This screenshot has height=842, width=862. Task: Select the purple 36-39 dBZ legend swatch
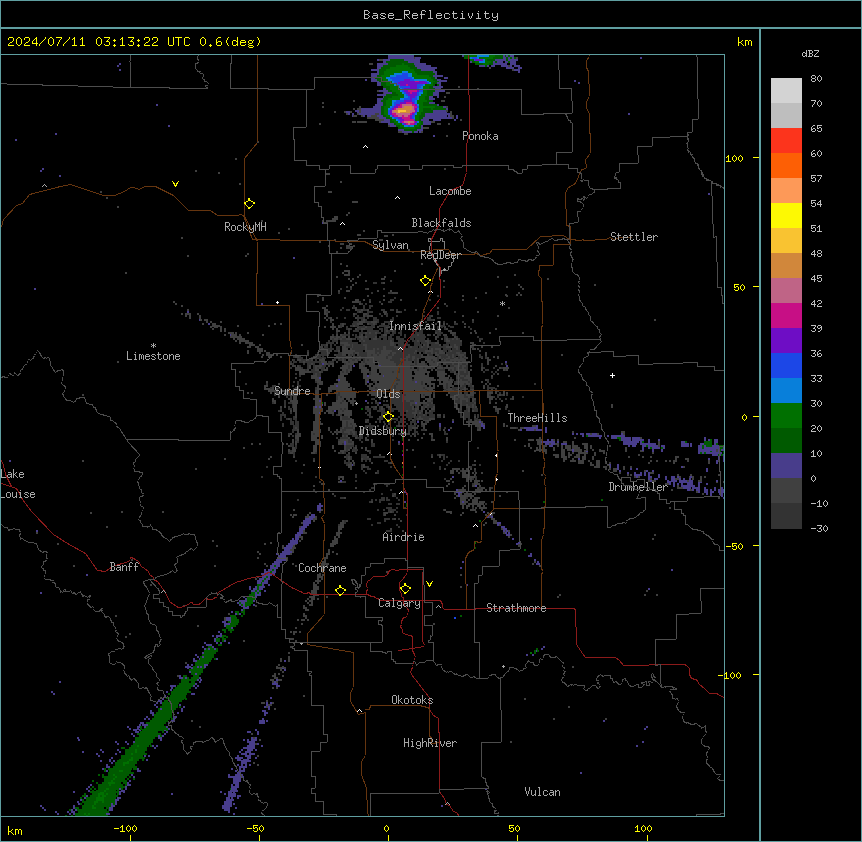click(786, 341)
